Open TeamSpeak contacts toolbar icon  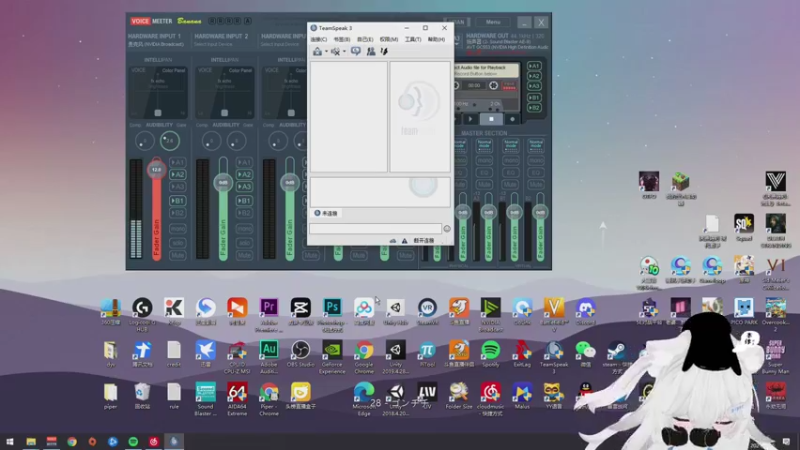click(x=371, y=52)
